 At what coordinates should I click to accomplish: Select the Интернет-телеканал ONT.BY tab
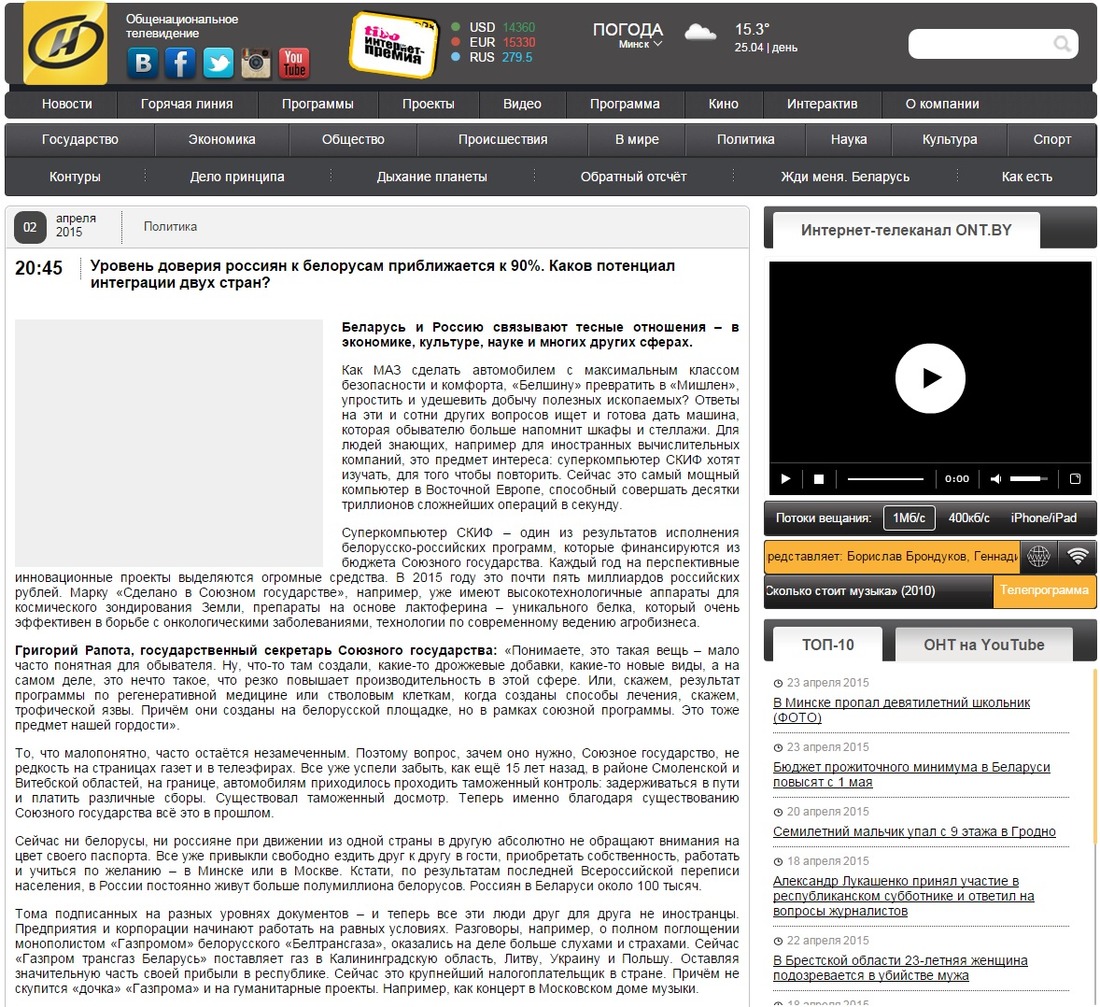(906, 230)
